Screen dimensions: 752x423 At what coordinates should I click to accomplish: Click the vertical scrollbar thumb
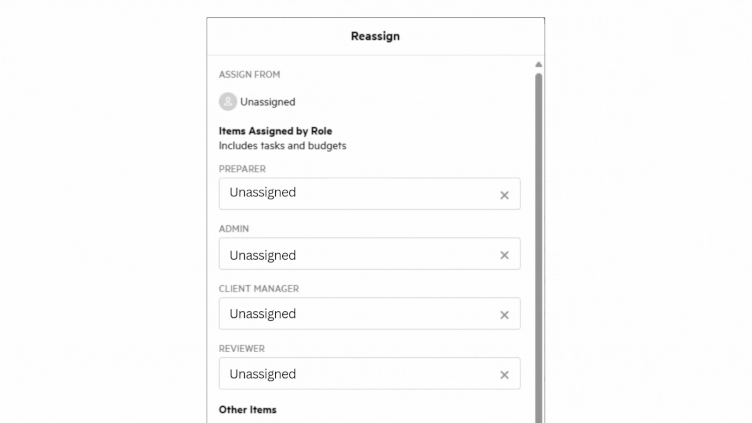pyautogui.click(x=539, y=240)
